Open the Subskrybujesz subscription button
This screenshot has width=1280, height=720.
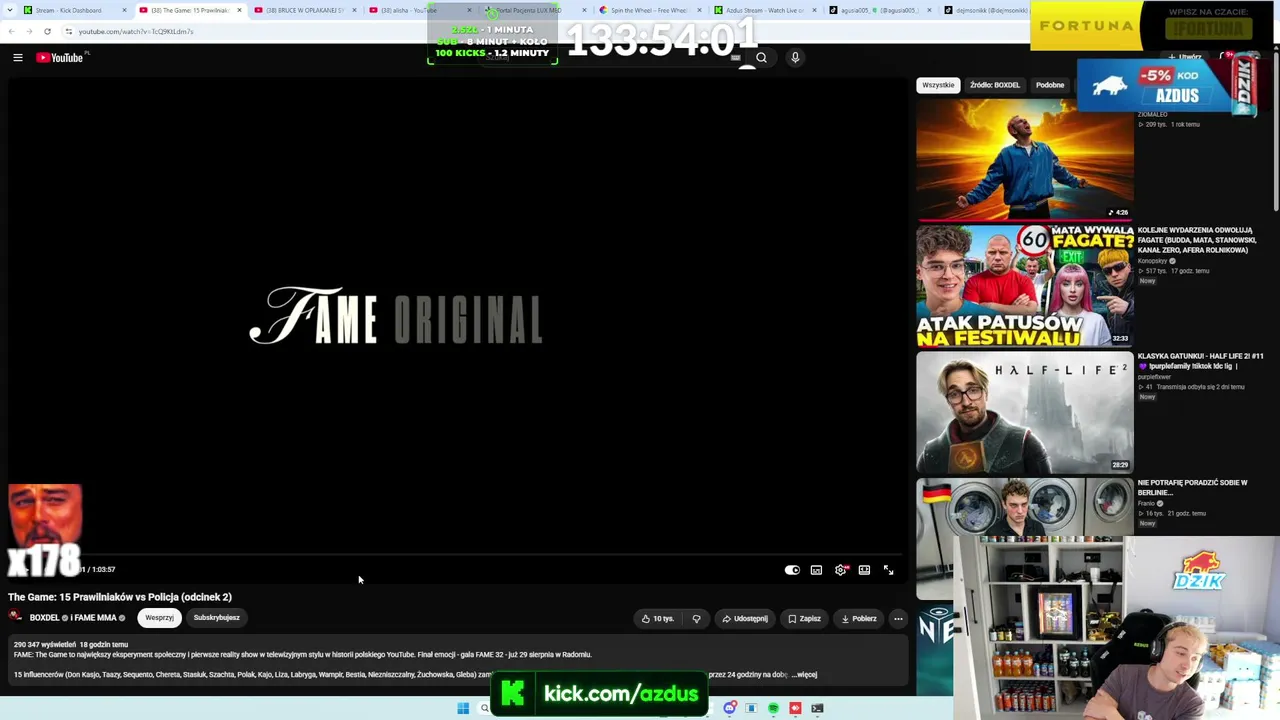(x=217, y=618)
